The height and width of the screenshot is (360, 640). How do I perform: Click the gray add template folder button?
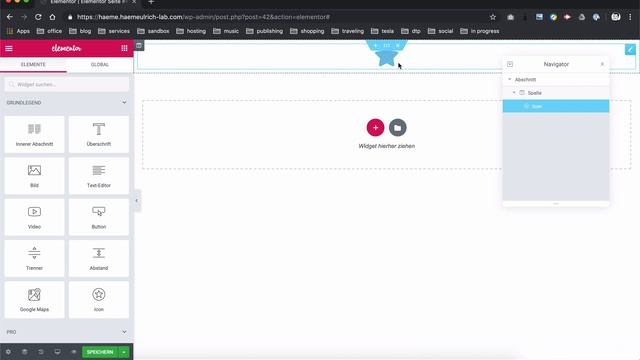pos(398,128)
